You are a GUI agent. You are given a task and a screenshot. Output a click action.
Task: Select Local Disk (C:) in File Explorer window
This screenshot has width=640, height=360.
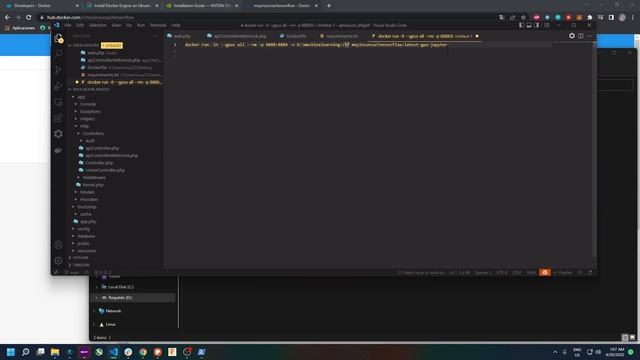121,287
